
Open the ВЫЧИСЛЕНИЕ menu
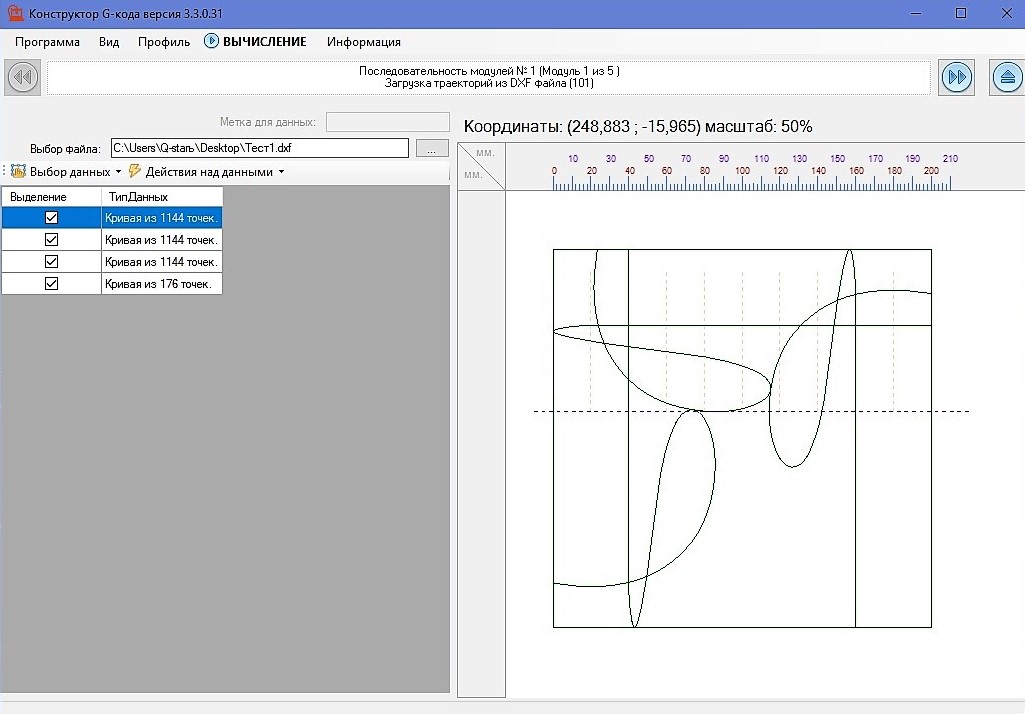pos(264,42)
